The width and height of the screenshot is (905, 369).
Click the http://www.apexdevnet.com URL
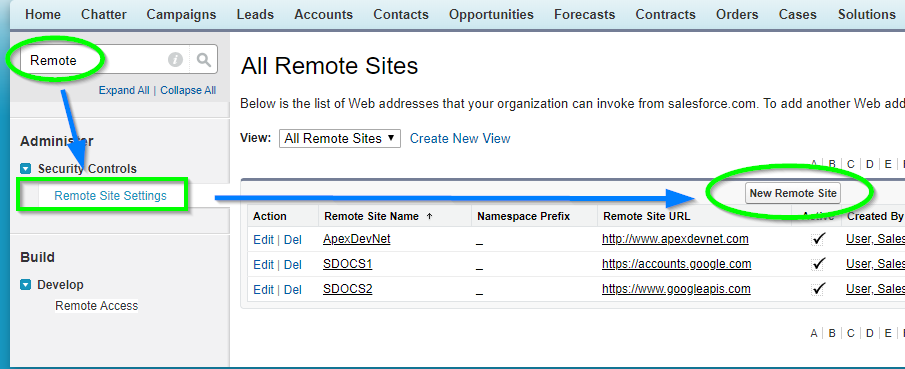[x=675, y=239]
